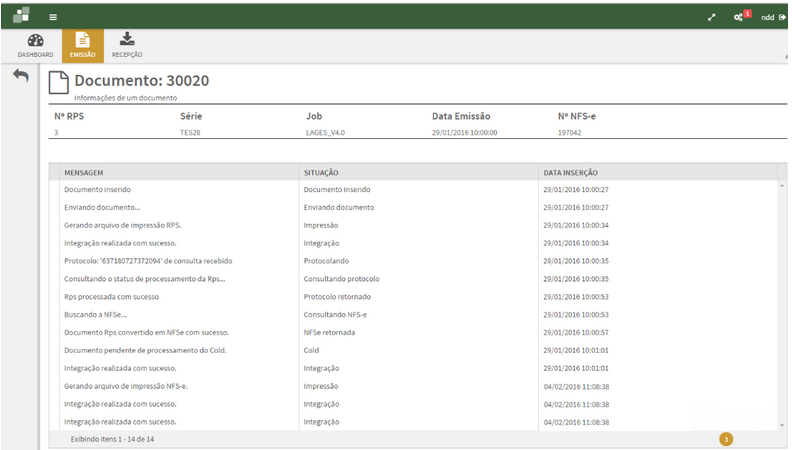Open the Dashboard tab

[x=35, y=46]
